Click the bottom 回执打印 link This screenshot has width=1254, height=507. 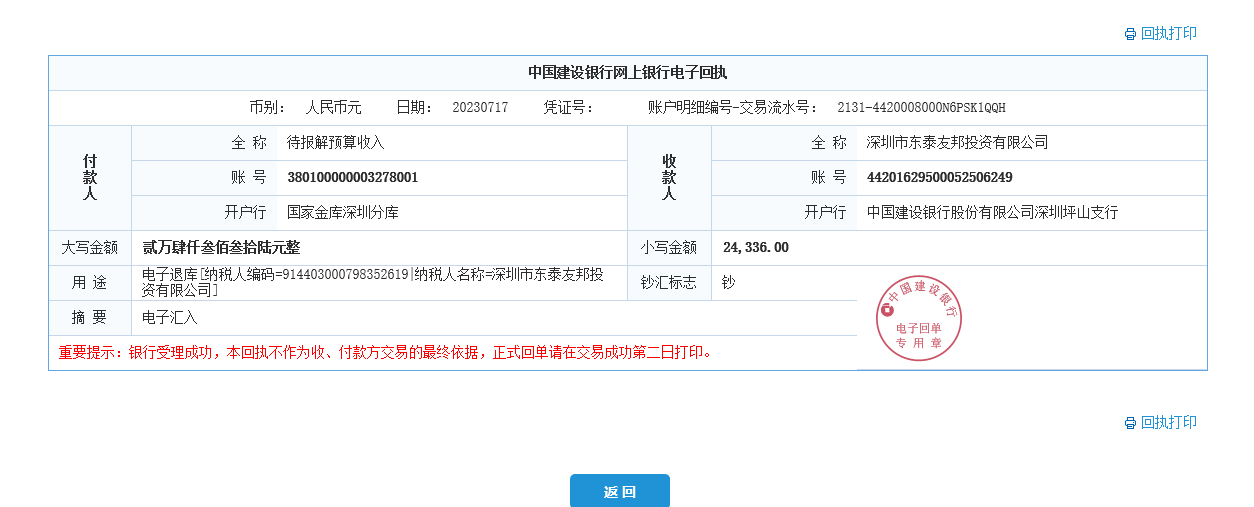1169,423
